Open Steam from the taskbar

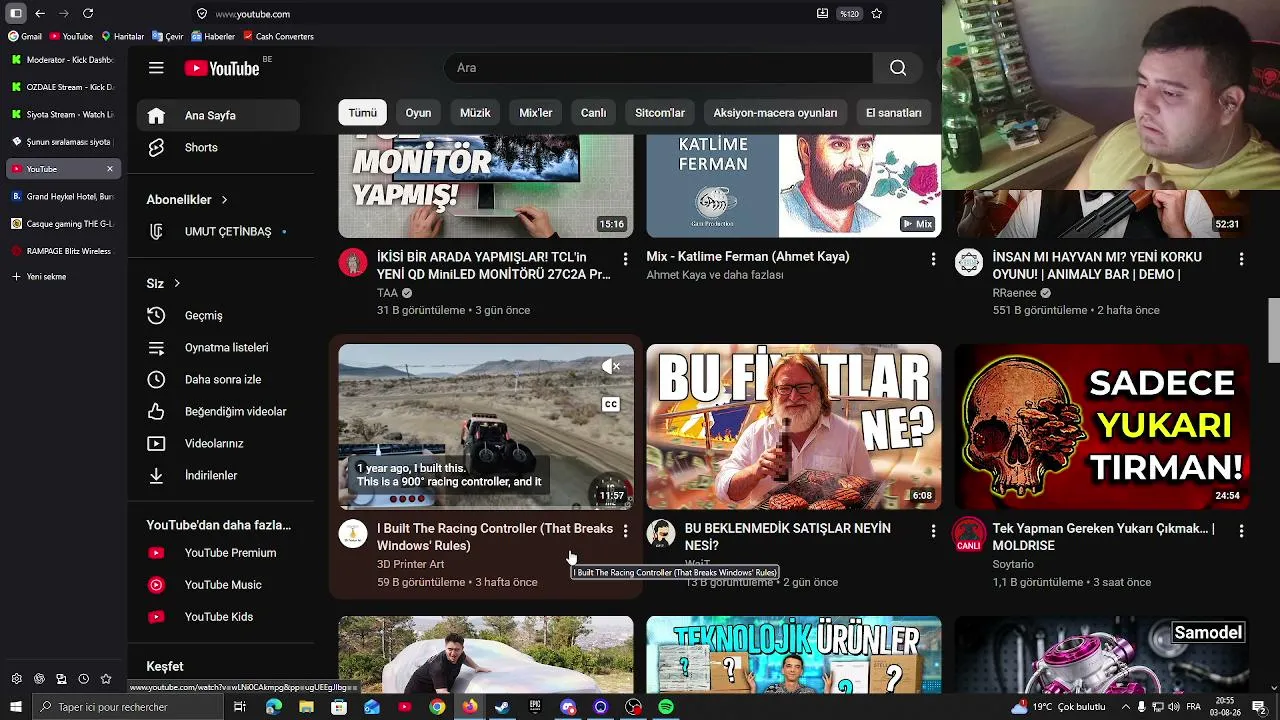pos(502,707)
